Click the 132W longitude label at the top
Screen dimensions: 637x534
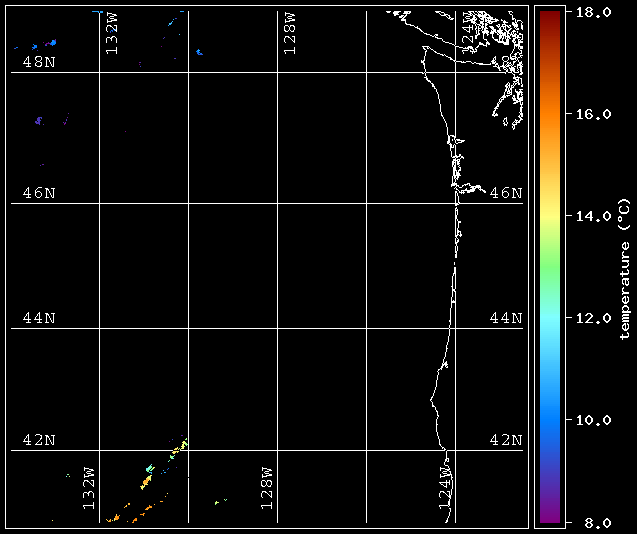click(x=111, y=34)
